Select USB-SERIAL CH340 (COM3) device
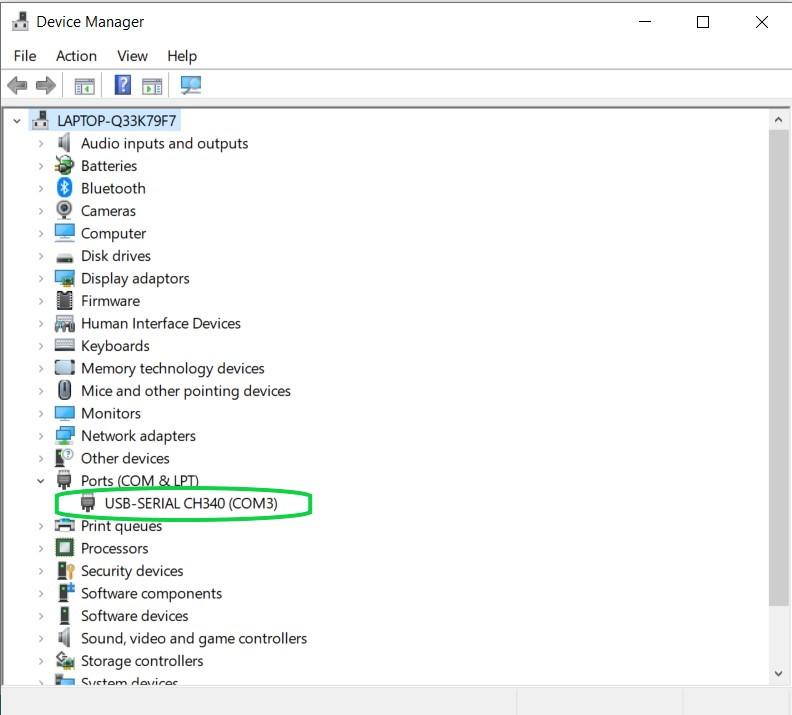This screenshot has height=715, width=792. (190, 504)
